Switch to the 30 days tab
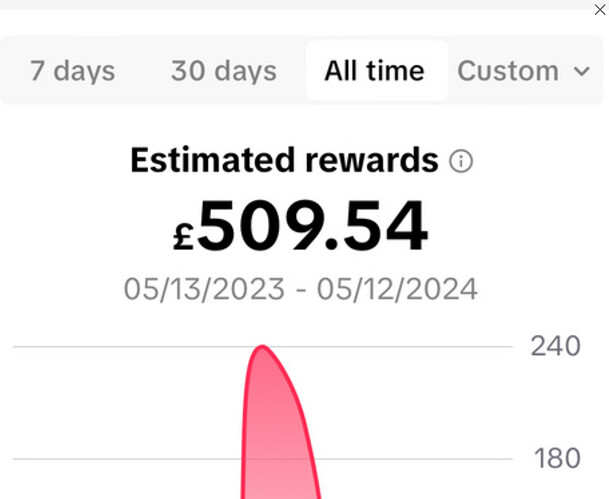The image size is (609, 499). 224,71
